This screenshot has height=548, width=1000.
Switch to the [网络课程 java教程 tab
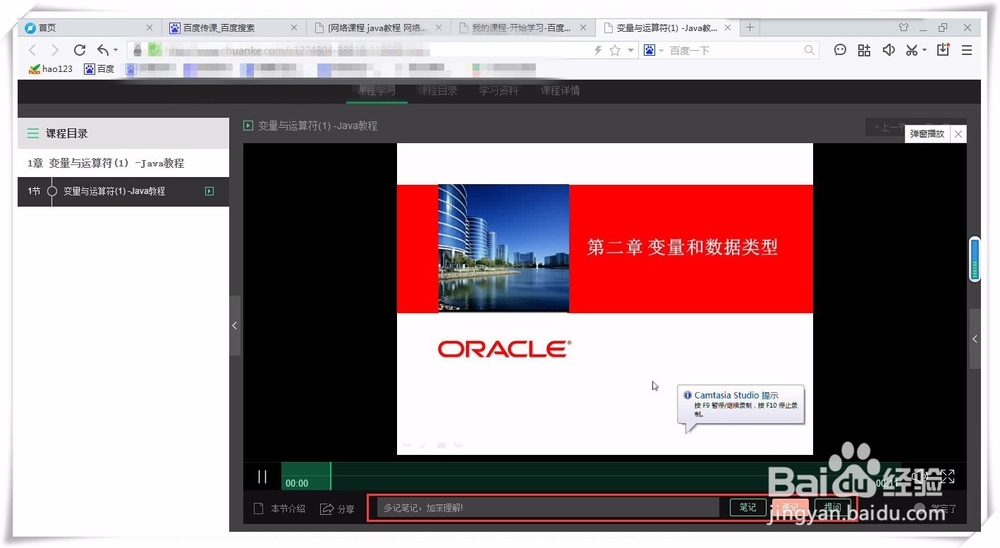click(x=377, y=27)
